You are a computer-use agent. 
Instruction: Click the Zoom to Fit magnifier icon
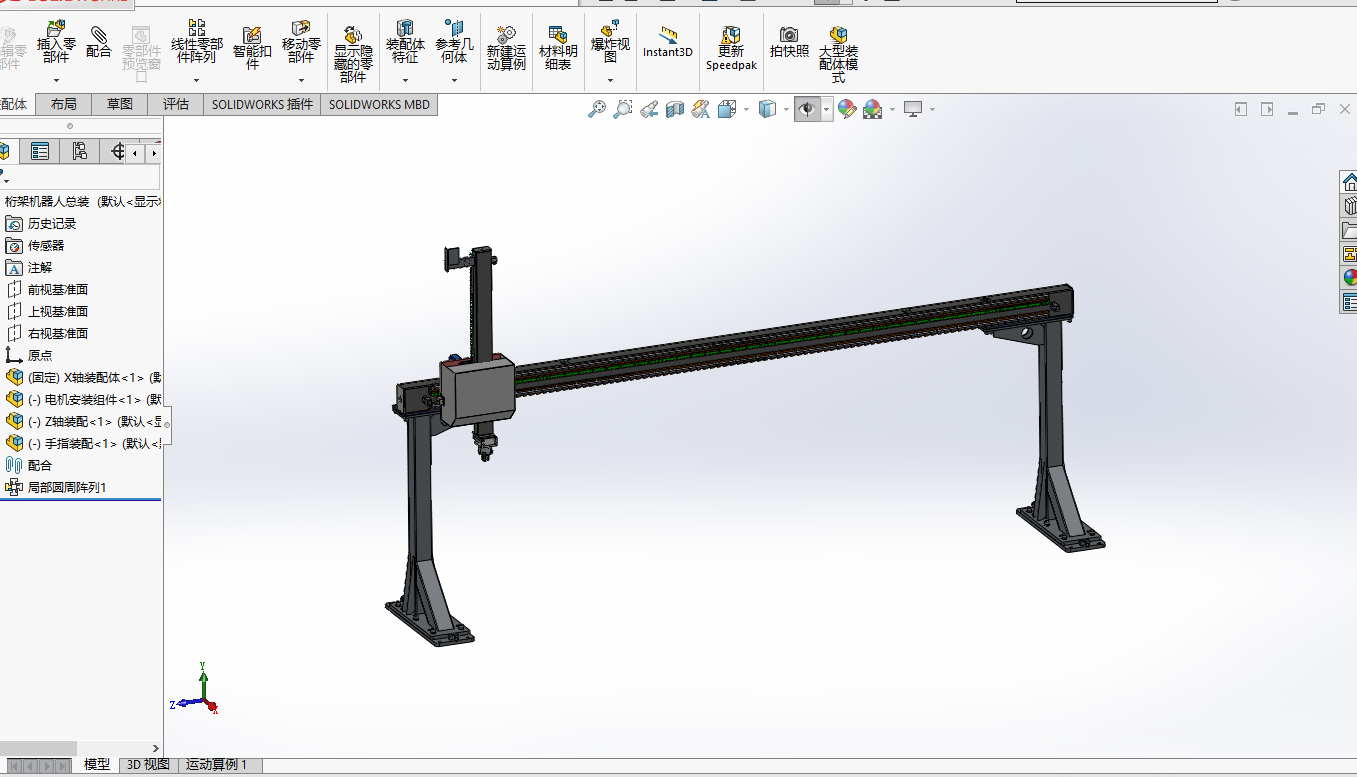point(597,109)
